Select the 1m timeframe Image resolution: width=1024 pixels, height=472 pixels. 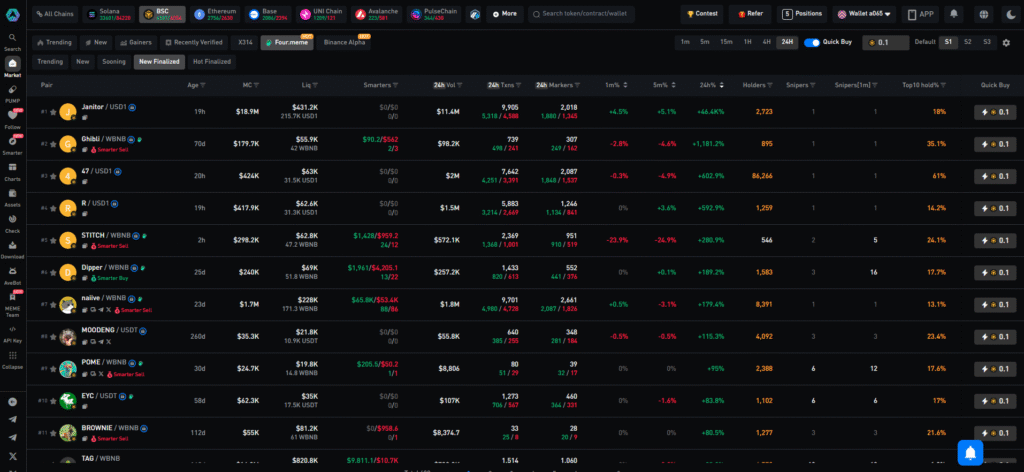[x=685, y=42]
